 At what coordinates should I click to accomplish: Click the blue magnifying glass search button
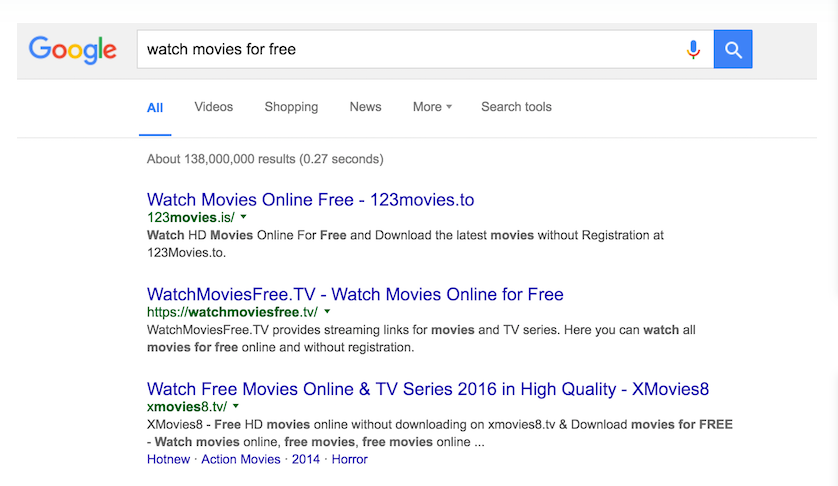pyautogui.click(x=732, y=49)
